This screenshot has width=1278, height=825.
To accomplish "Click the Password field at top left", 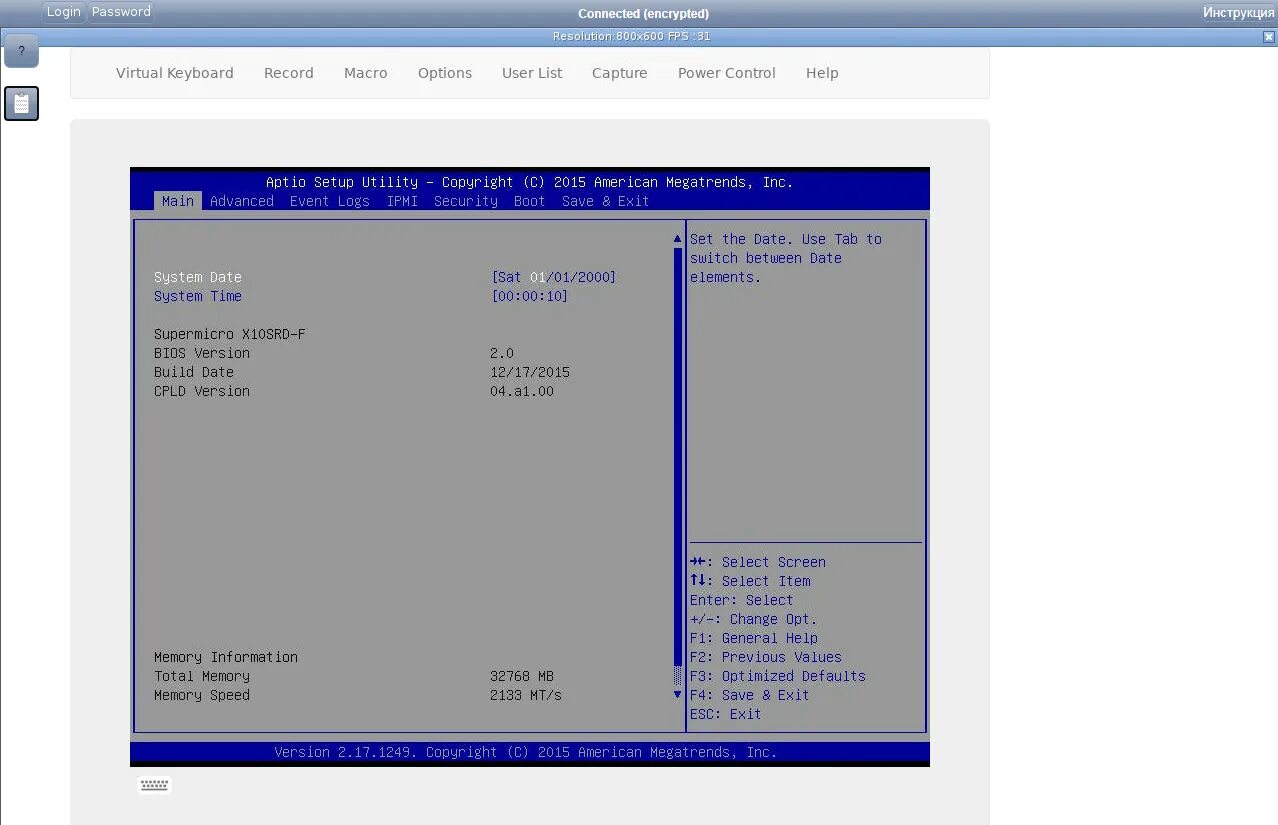I will tap(121, 12).
